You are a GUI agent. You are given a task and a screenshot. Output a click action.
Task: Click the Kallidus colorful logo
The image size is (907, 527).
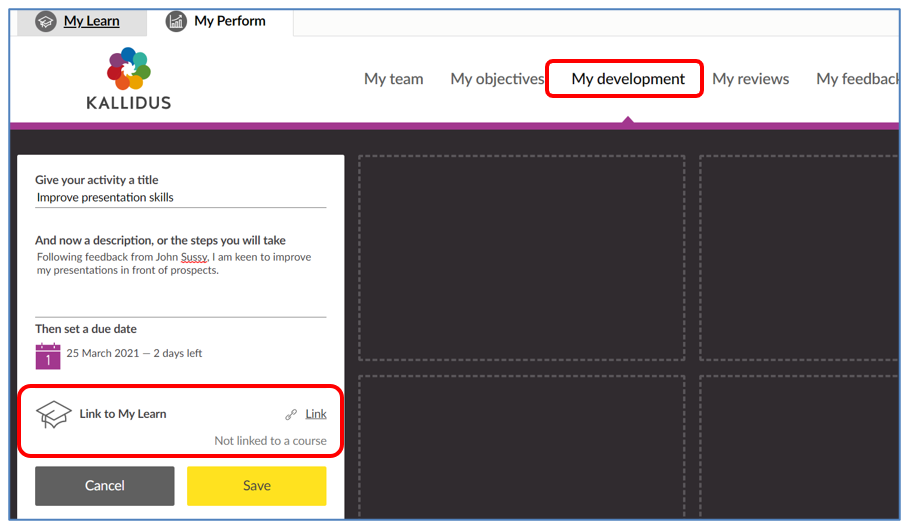[x=128, y=69]
